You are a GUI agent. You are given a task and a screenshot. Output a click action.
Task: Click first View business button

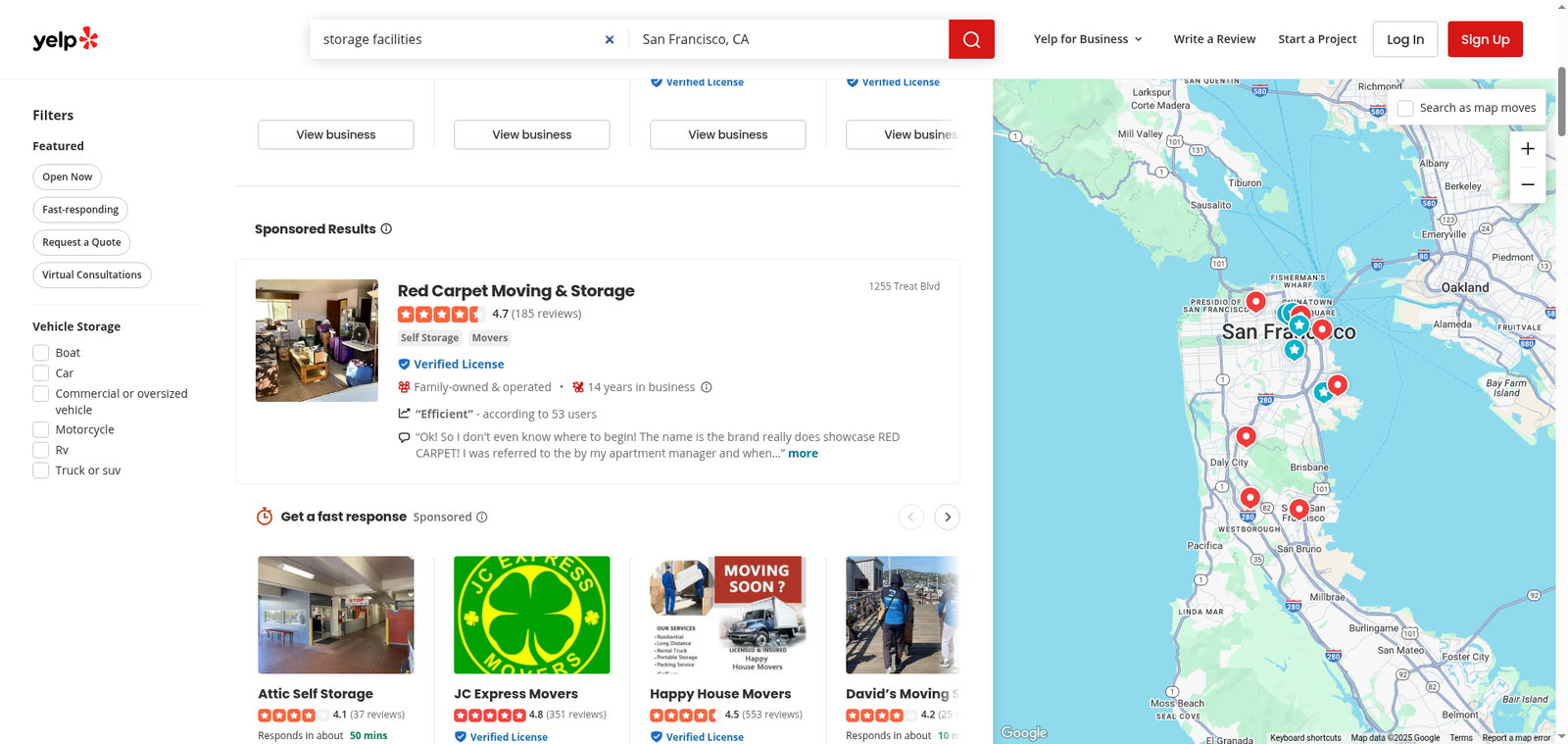[336, 134]
